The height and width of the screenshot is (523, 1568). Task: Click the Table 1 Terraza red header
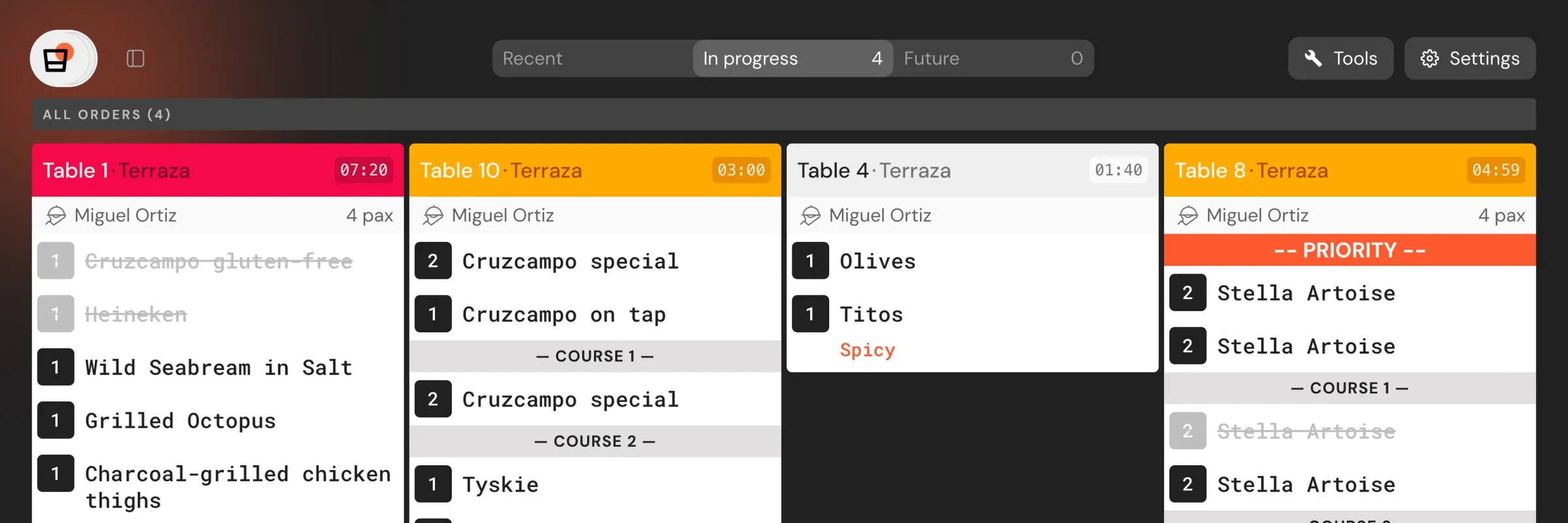point(183,171)
